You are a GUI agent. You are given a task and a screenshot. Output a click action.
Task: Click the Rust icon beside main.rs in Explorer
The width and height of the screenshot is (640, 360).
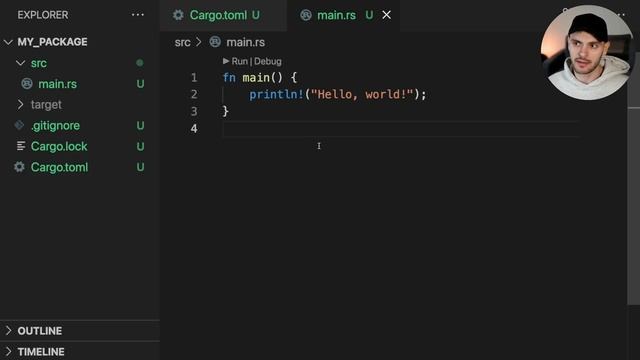(27, 84)
